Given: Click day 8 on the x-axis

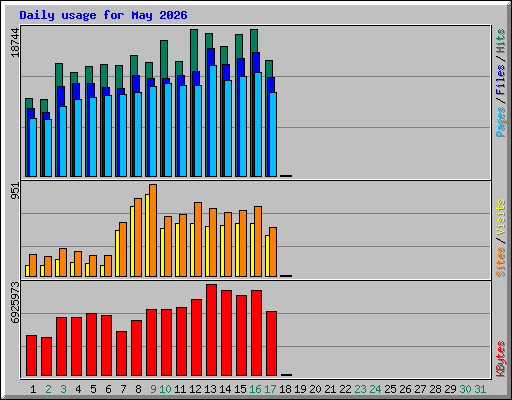Looking at the screenshot, I should tap(138, 389).
